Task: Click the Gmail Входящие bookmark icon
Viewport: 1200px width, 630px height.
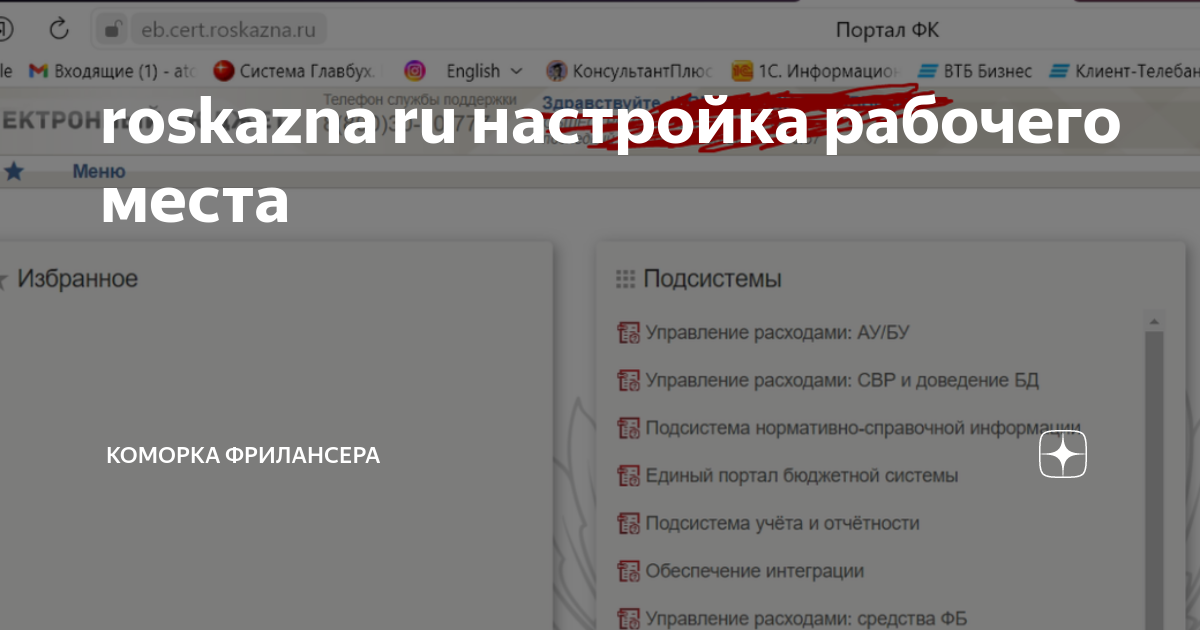Action: tap(37, 71)
